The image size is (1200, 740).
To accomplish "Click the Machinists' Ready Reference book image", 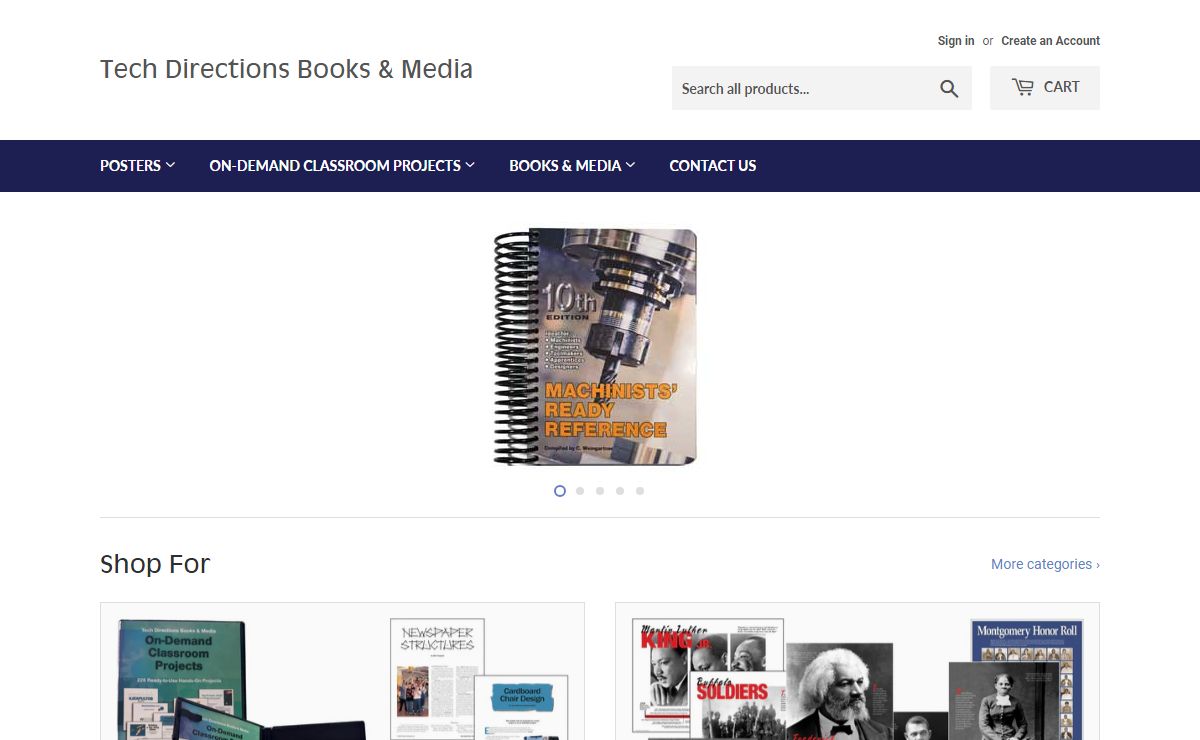I will 597,347.
